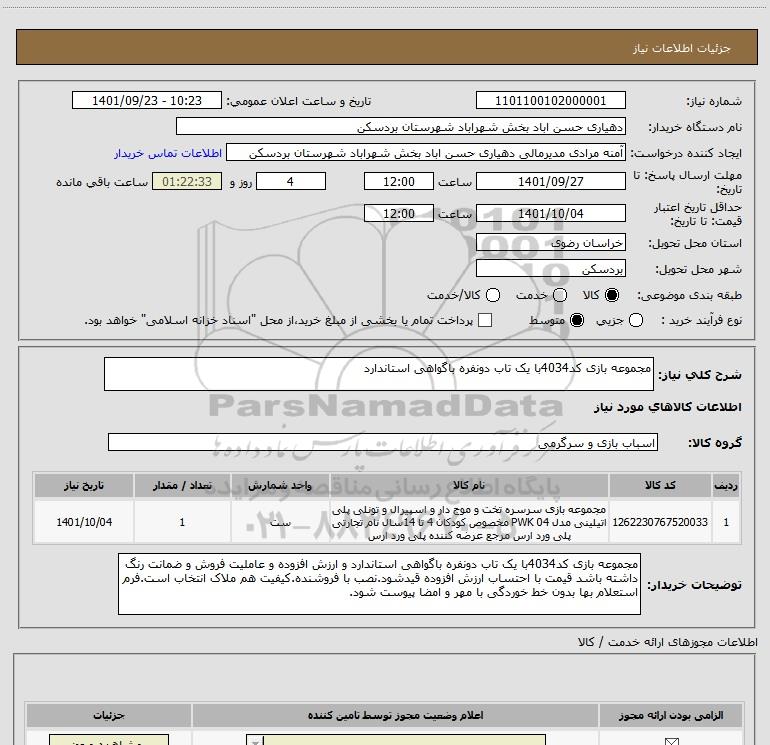770x745 pixels.
Task: Click the unit cell ست
Action: tap(280, 522)
